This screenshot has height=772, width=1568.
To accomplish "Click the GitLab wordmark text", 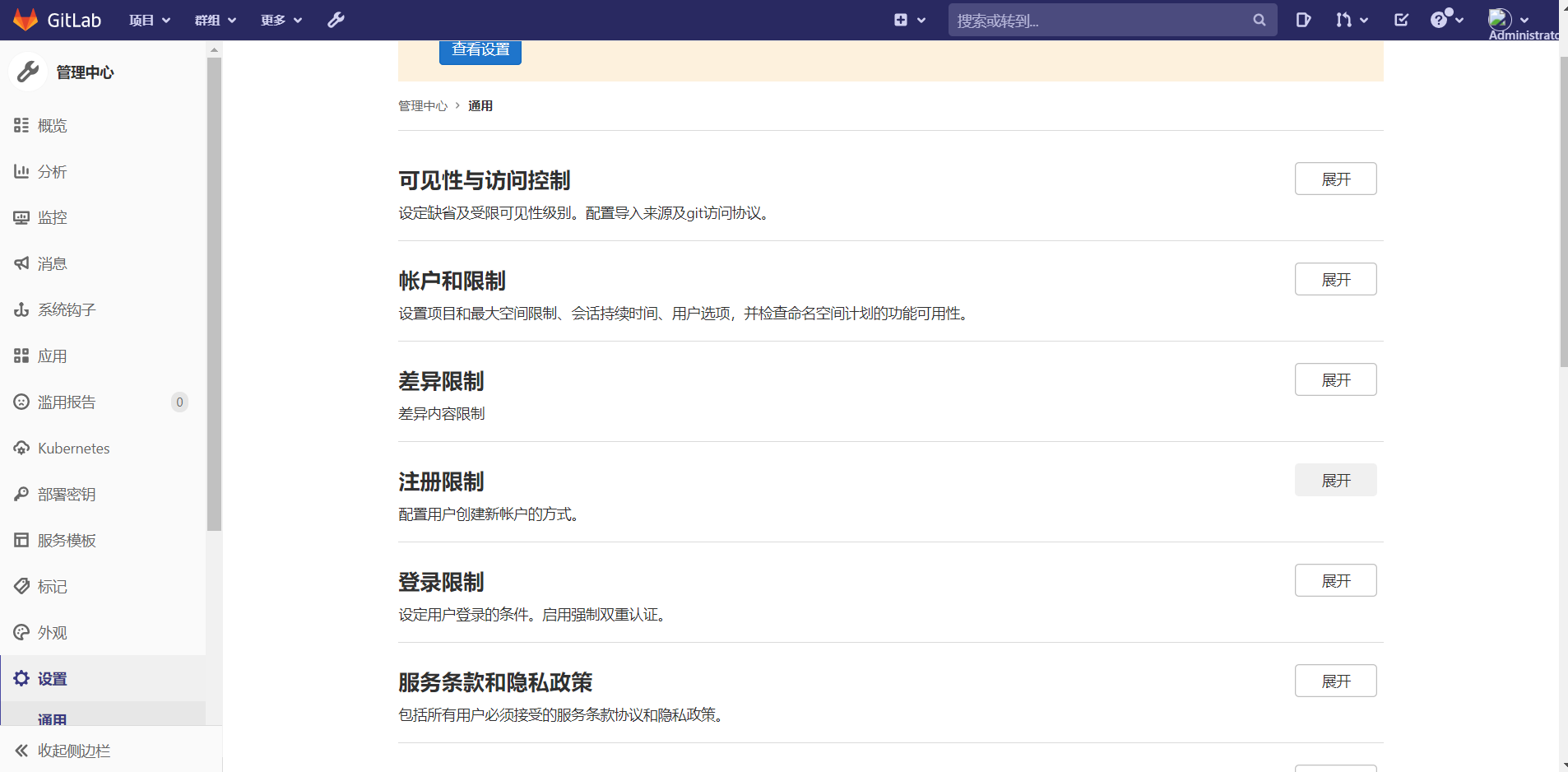I will click(74, 20).
